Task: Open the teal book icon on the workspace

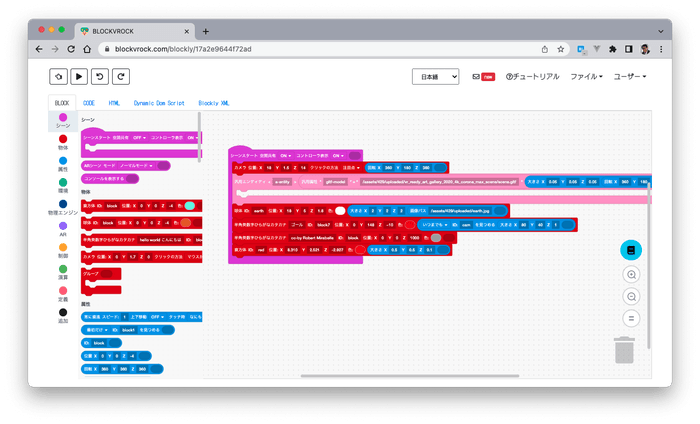Action: [x=629, y=249]
